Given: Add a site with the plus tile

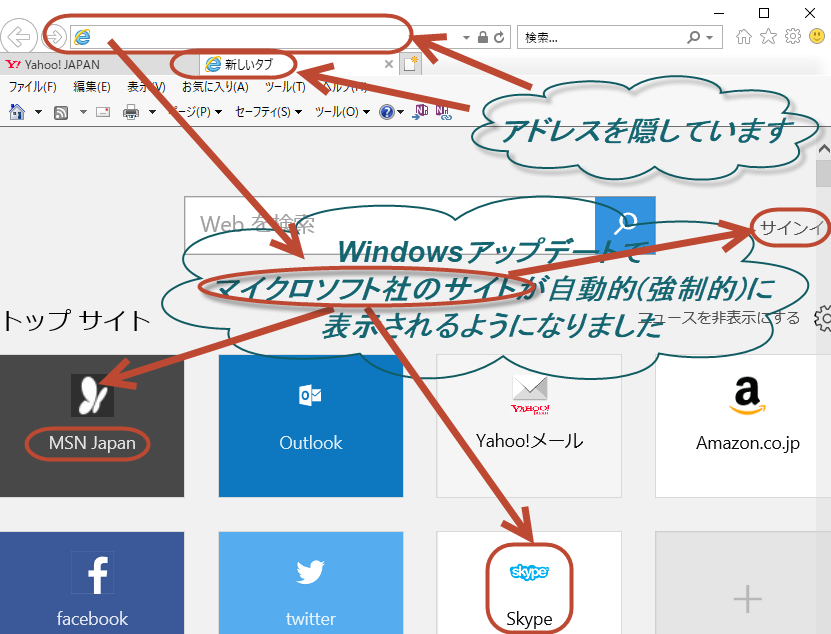Looking at the screenshot, I should tap(743, 583).
